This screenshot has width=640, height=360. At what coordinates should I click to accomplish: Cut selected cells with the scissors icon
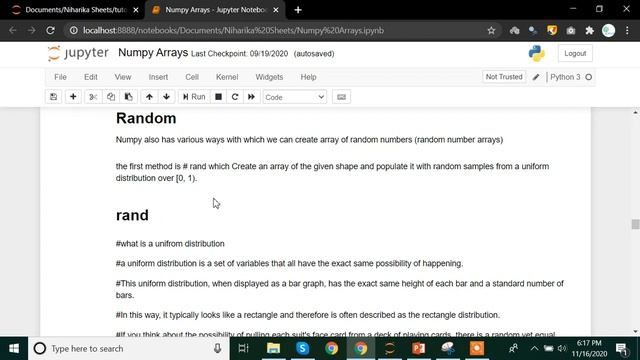[x=93, y=97]
